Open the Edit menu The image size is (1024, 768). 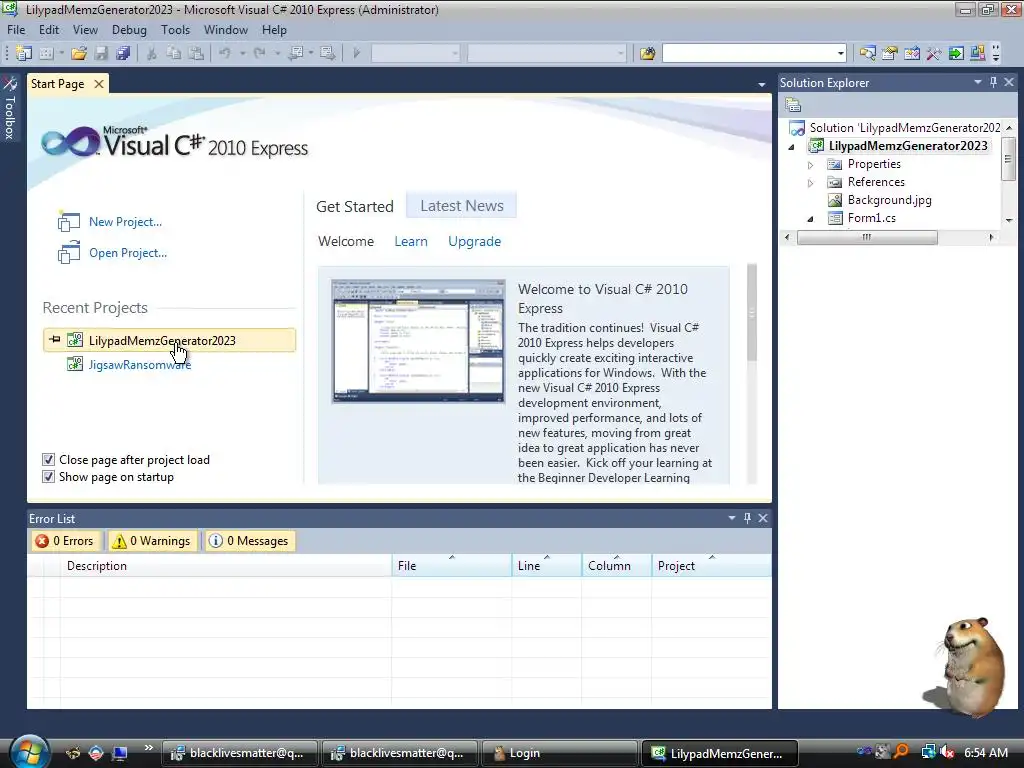click(x=49, y=30)
